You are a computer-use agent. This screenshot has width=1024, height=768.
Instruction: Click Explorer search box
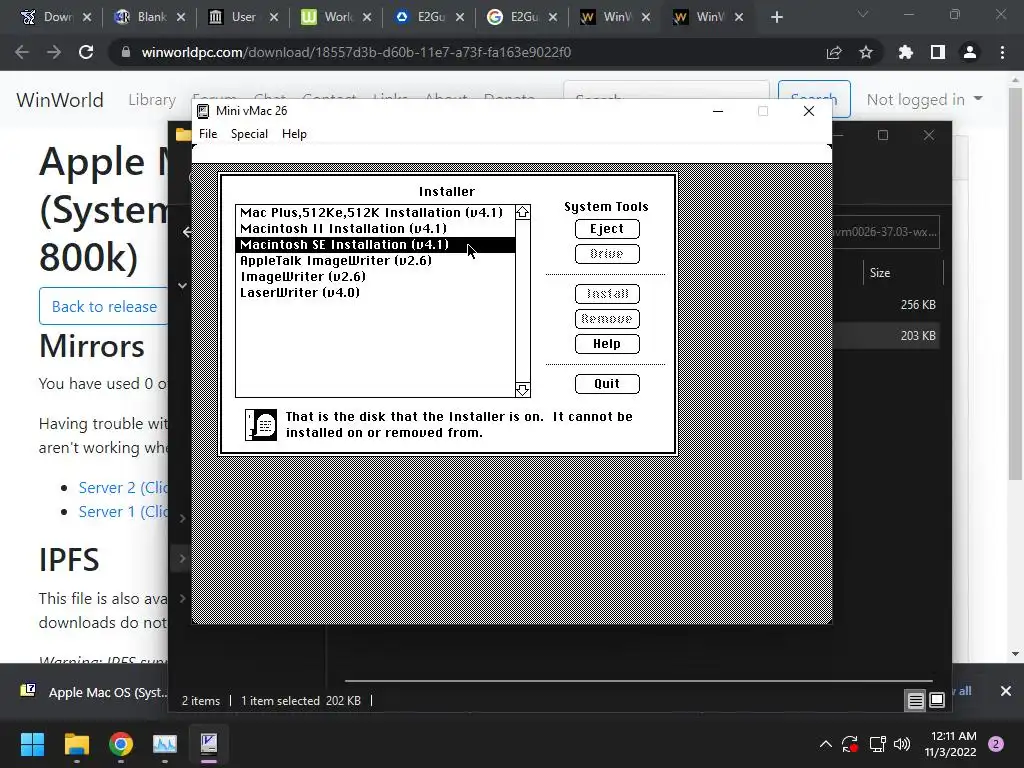pyautogui.click(x=887, y=232)
